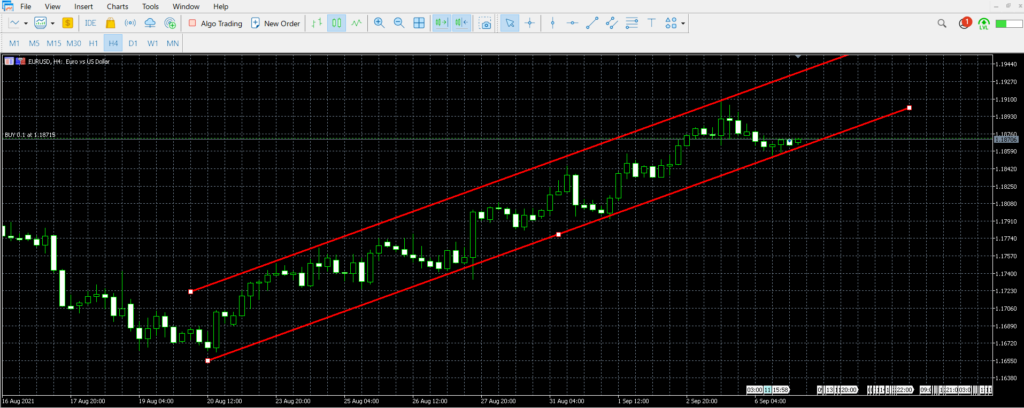The image size is (1024, 408).
Task: Open the MetaEditor IDE
Action: click(90, 23)
